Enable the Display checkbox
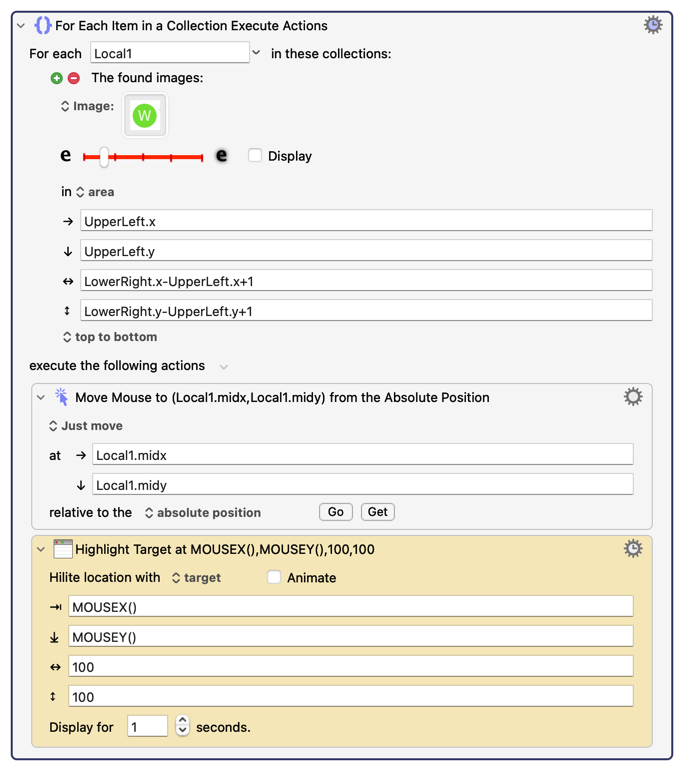 (255, 156)
